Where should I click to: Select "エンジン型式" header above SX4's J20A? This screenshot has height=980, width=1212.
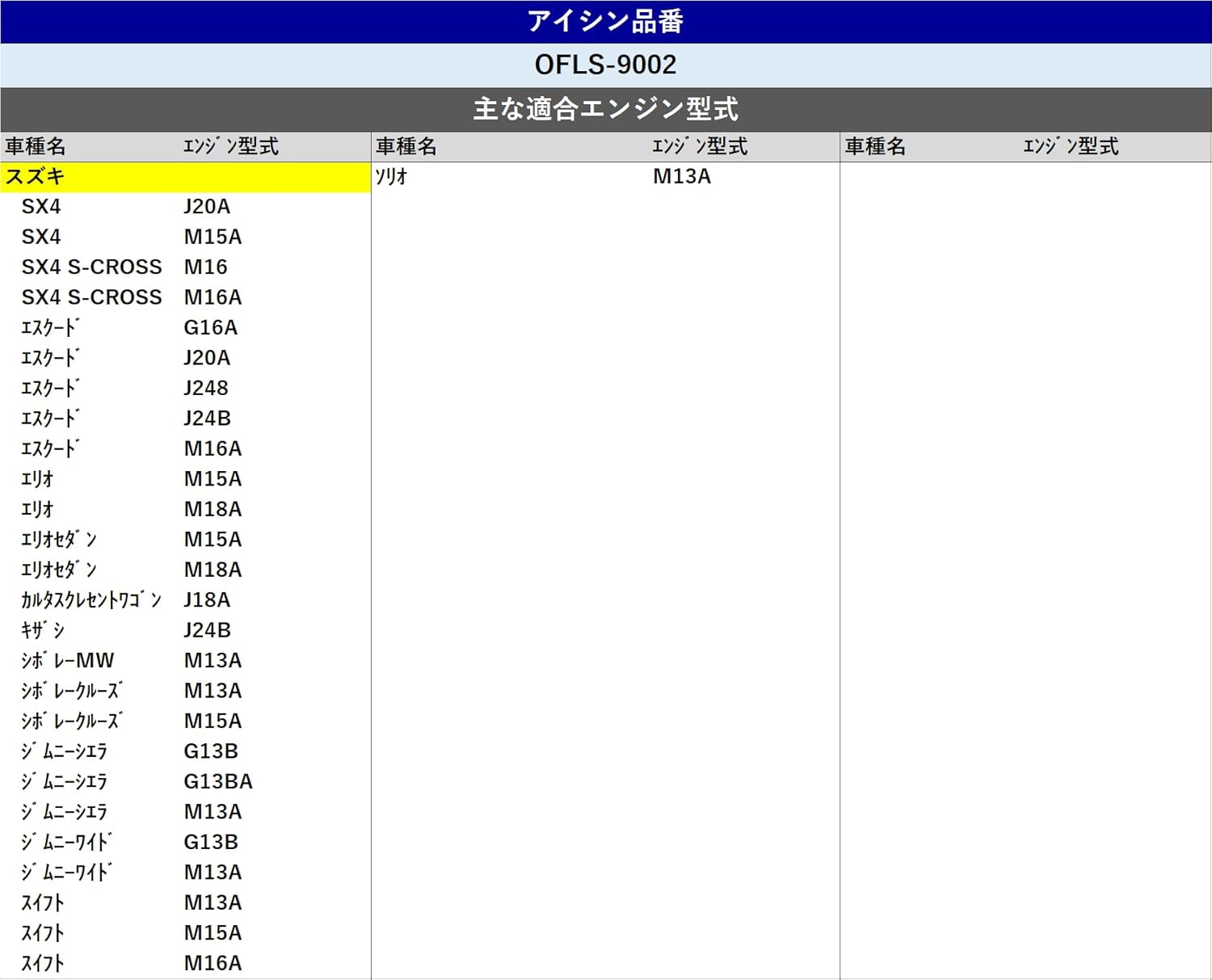click(x=231, y=146)
